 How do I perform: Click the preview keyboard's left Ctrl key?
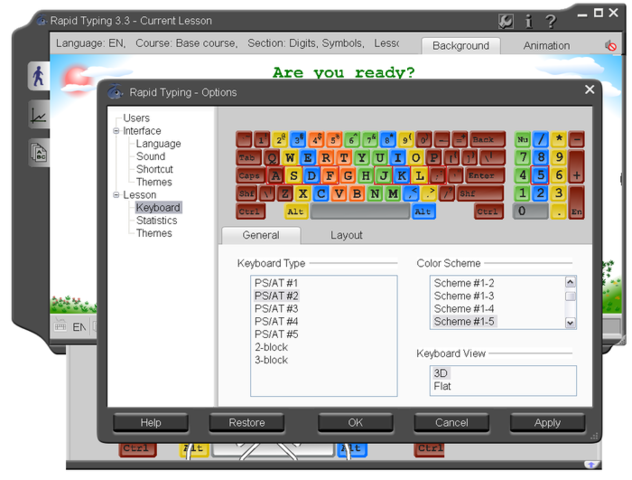click(250, 211)
